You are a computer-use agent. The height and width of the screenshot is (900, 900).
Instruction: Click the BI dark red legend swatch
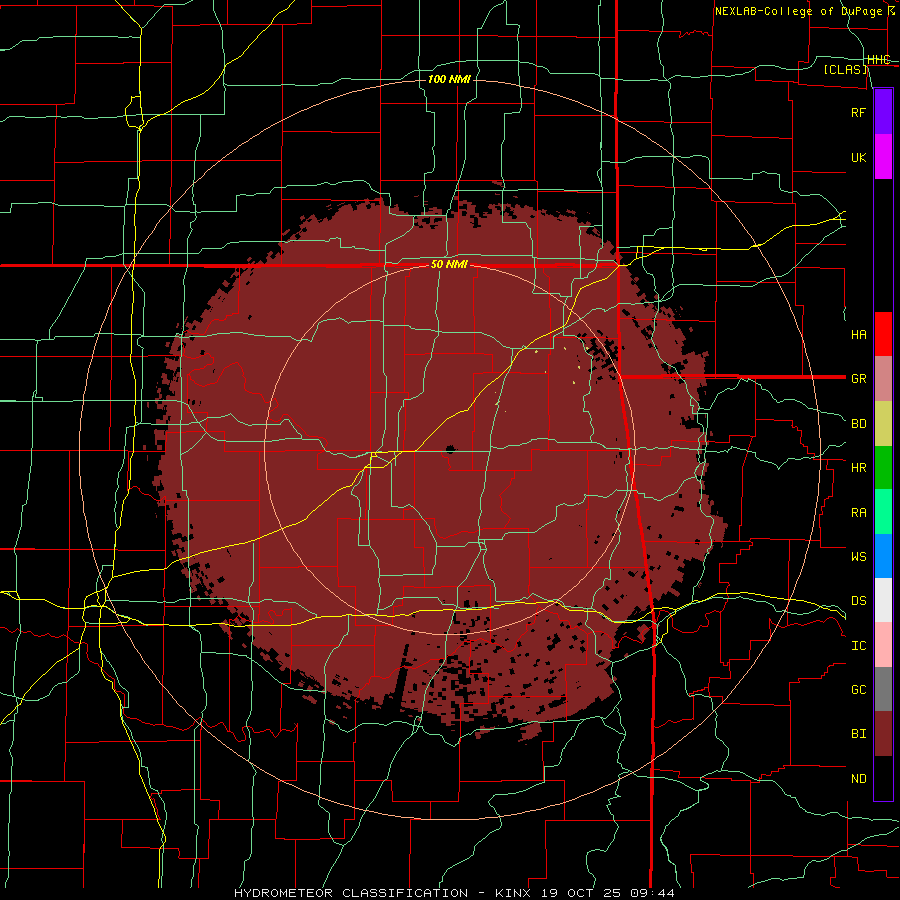coord(883,734)
